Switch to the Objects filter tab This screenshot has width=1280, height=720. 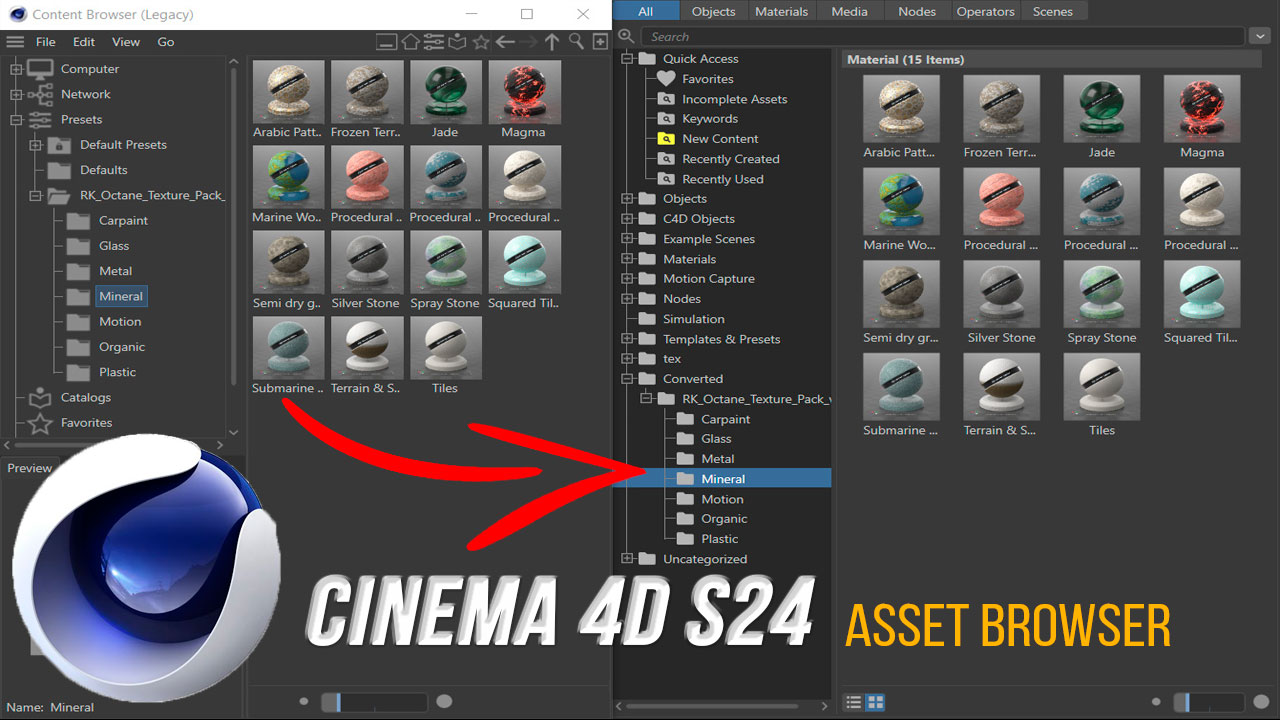[x=713, y=11]
